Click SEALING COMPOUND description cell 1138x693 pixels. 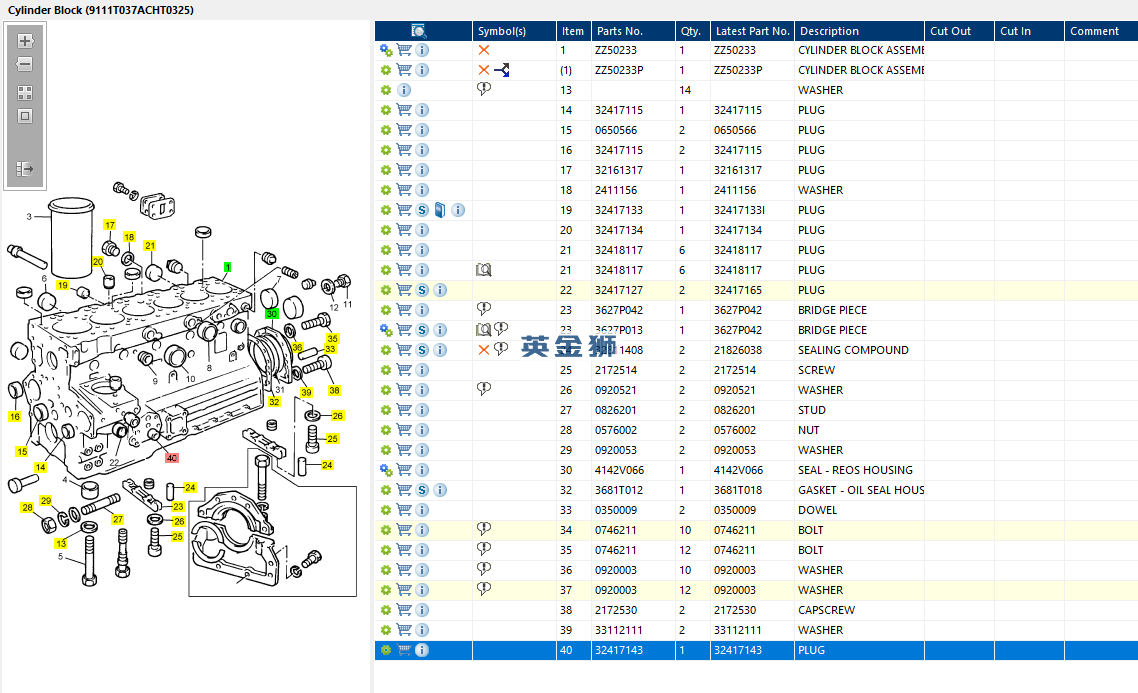[854, 350]
